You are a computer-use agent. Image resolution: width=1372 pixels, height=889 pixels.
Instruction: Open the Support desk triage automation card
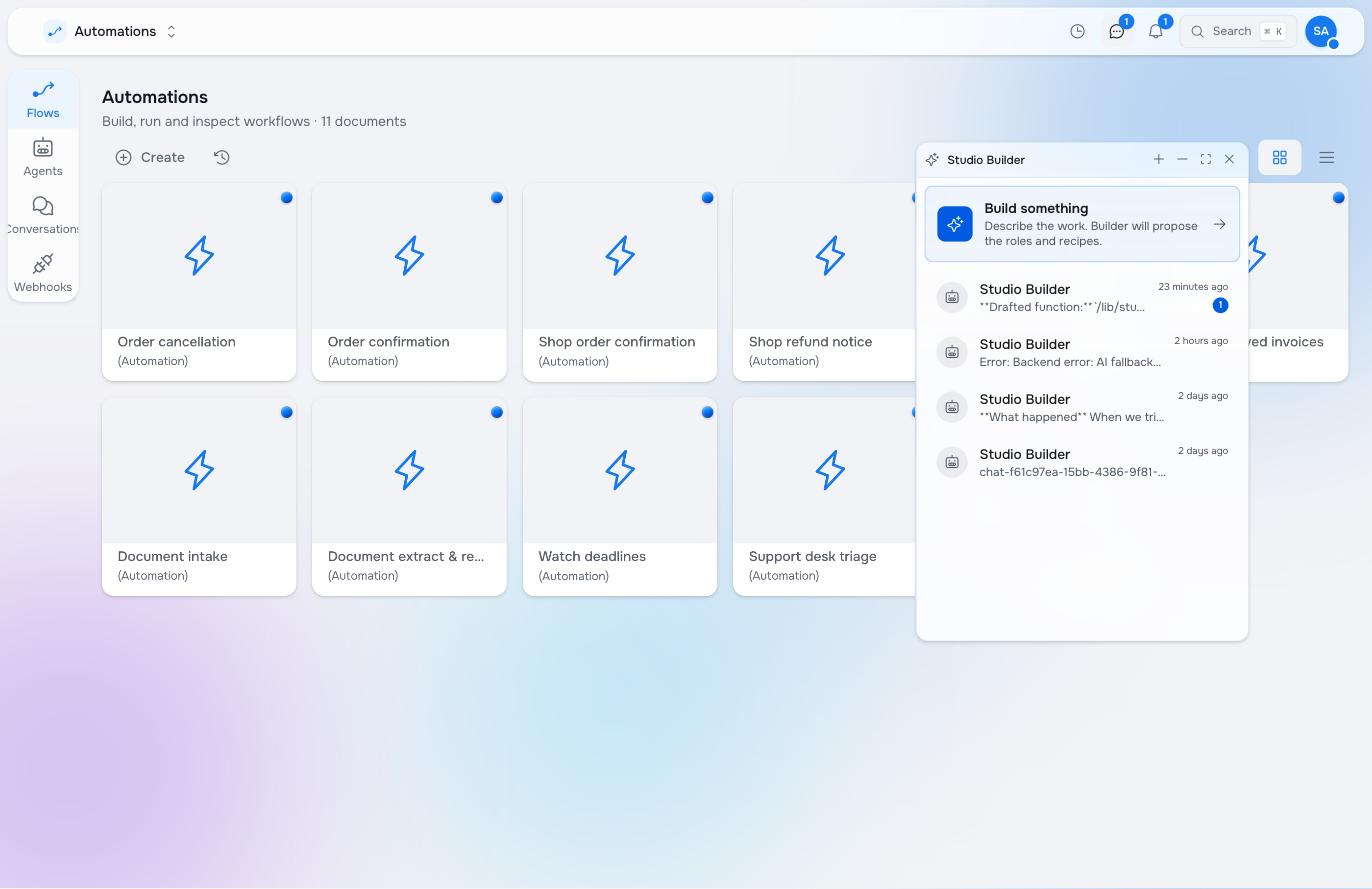[x=825, y=497]
